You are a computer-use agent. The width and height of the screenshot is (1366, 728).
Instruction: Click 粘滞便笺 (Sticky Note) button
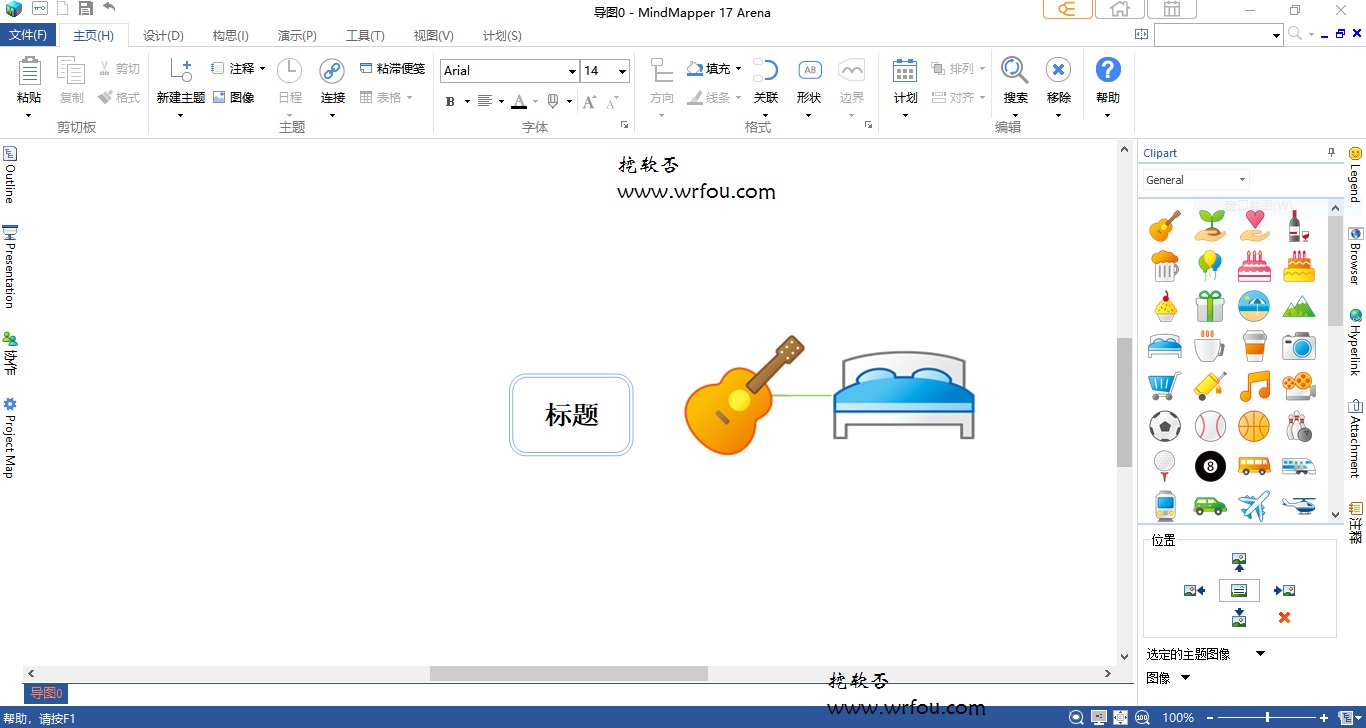pyautogui.click(x=393, y=69)
